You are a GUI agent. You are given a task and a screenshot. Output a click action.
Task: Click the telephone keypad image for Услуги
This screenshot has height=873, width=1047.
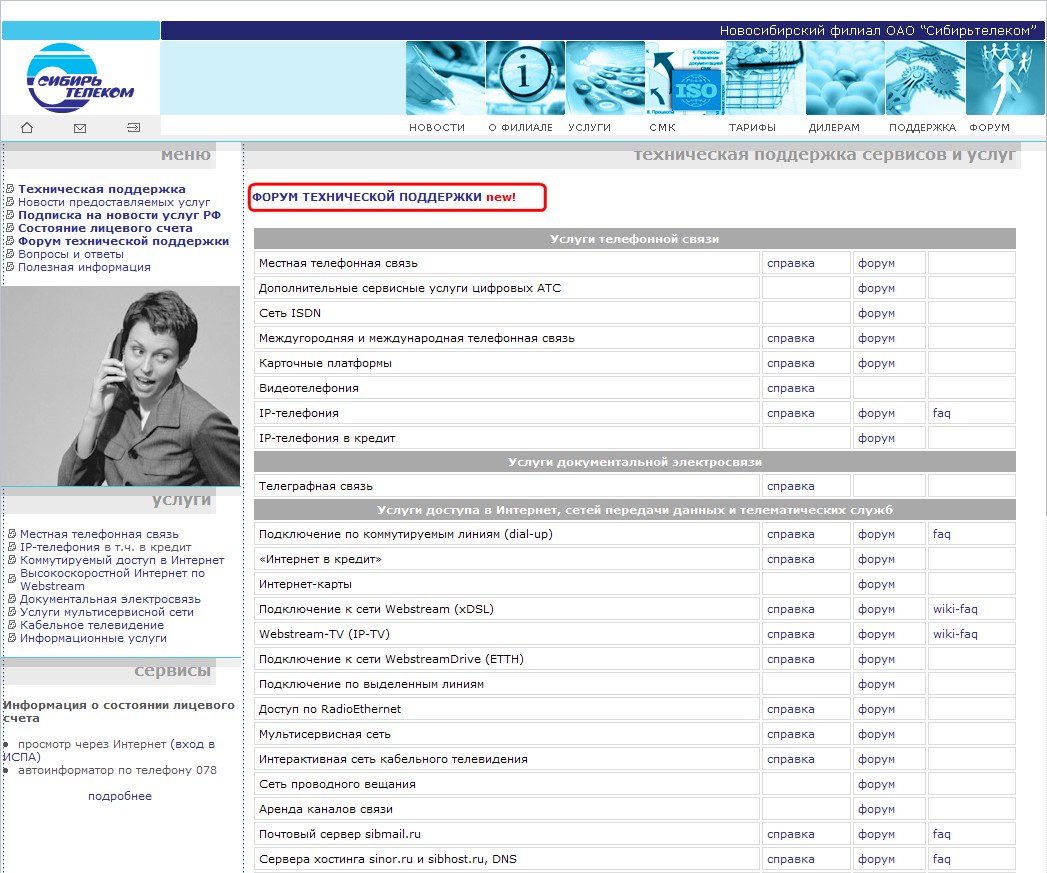pyautogui.click(x=606, y=78)
